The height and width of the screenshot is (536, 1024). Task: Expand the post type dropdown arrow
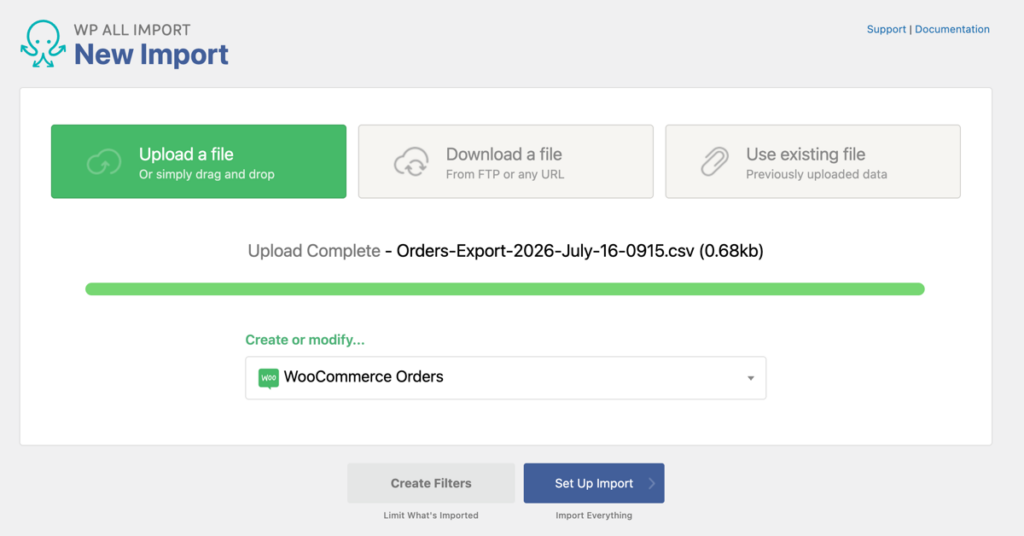coord(750,378)
